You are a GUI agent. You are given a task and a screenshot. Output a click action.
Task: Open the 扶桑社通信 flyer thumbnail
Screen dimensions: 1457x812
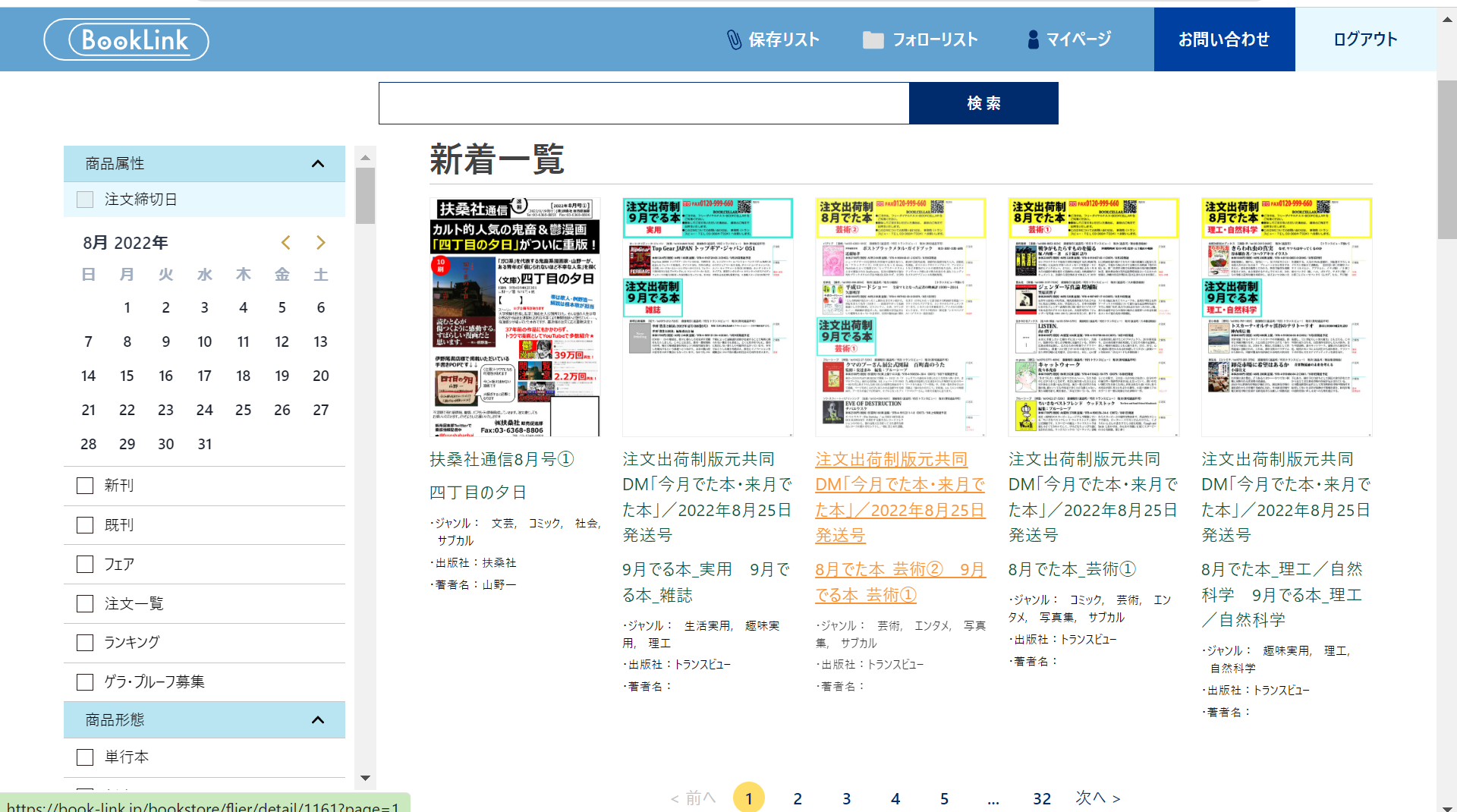[515, 317]
